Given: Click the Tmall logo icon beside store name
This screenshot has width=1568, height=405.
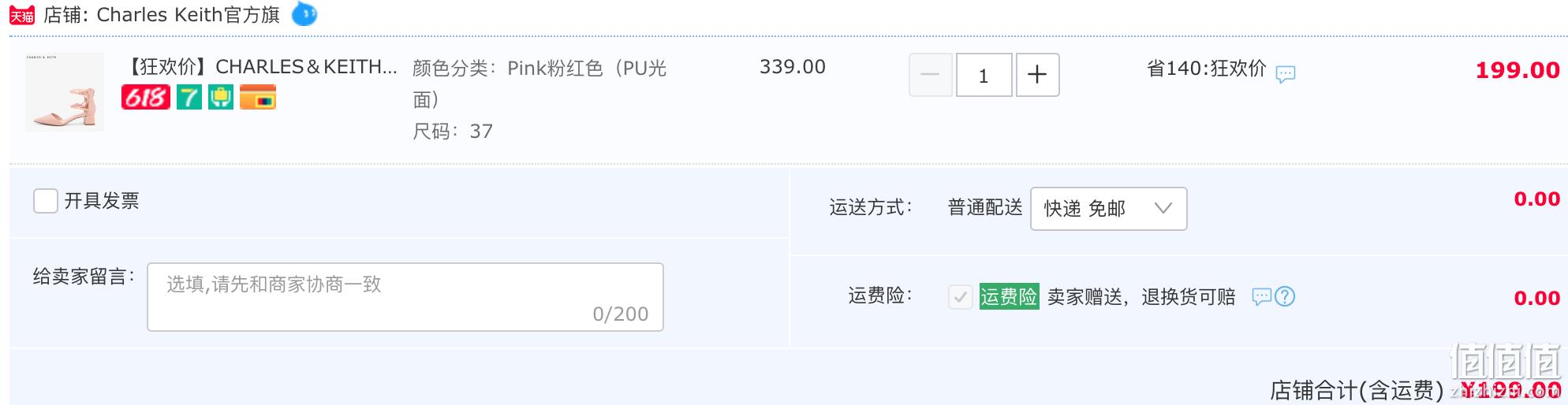Looking at the screenshot, I should click(x=22, y=15).
